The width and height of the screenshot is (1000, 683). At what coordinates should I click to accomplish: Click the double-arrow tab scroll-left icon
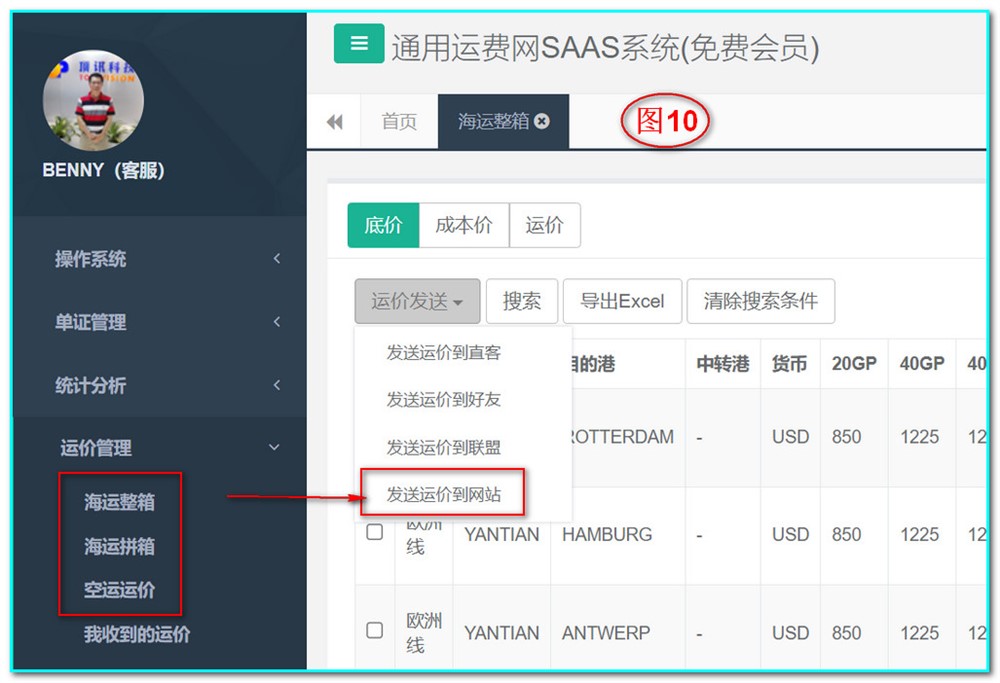334,122
